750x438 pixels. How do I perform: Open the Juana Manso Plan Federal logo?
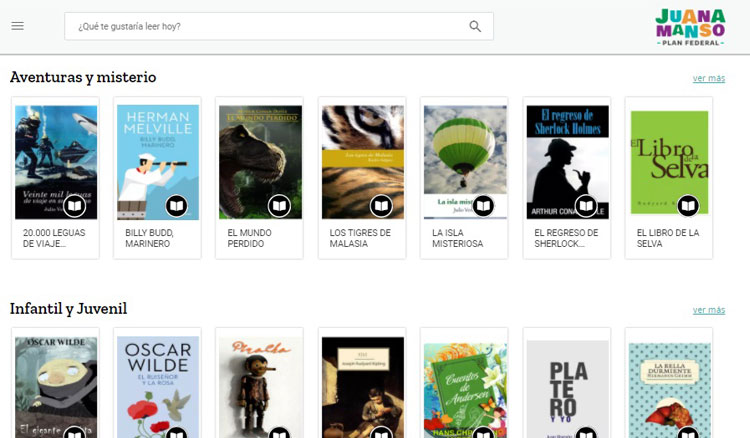(x=690, y=27)
